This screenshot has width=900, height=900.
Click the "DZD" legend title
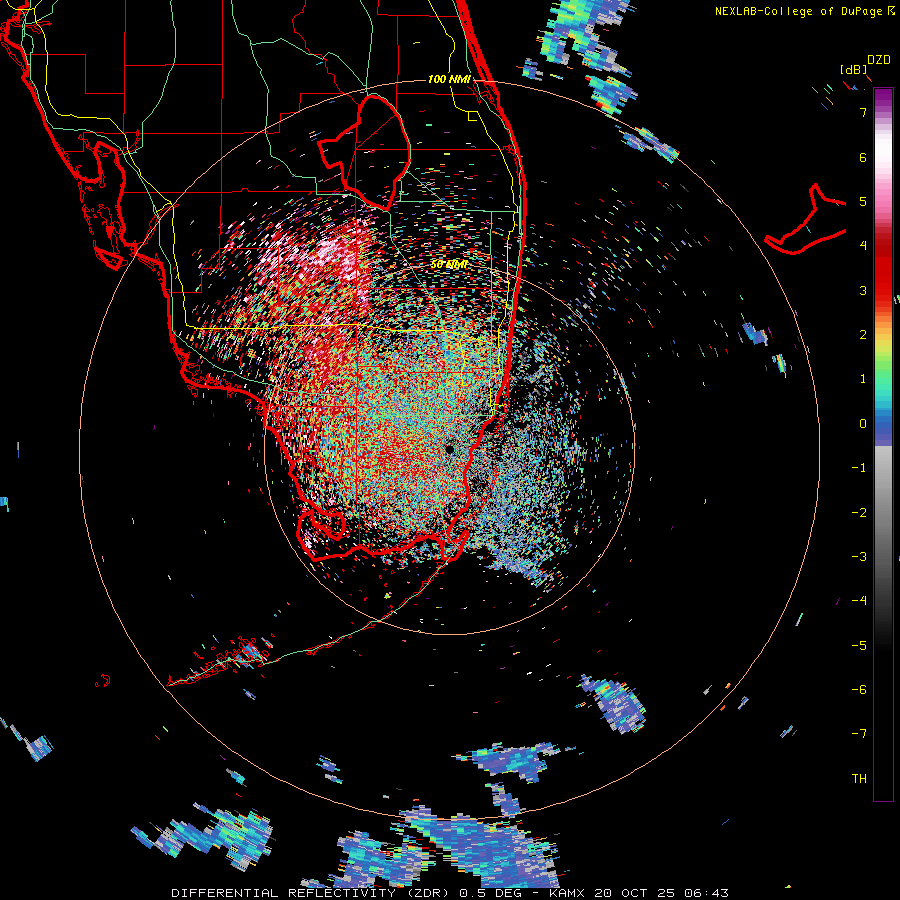pos(879,60)
